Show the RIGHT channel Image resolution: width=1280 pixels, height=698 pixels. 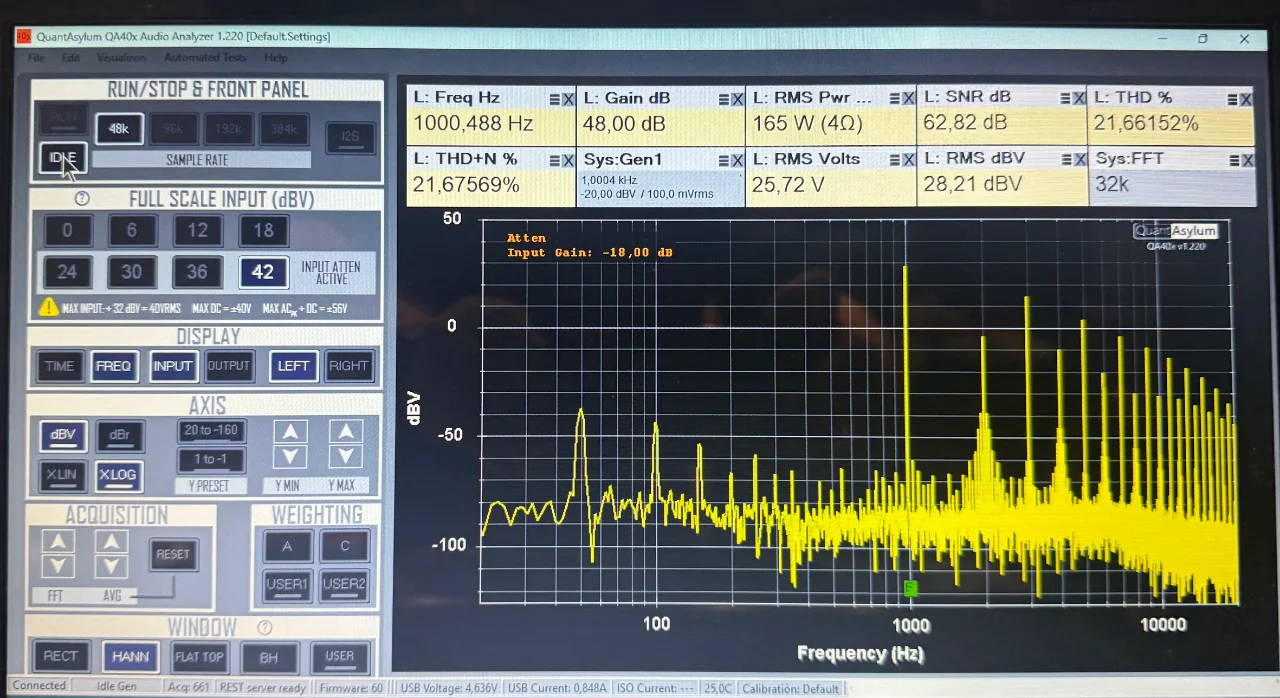click(349, 366)
